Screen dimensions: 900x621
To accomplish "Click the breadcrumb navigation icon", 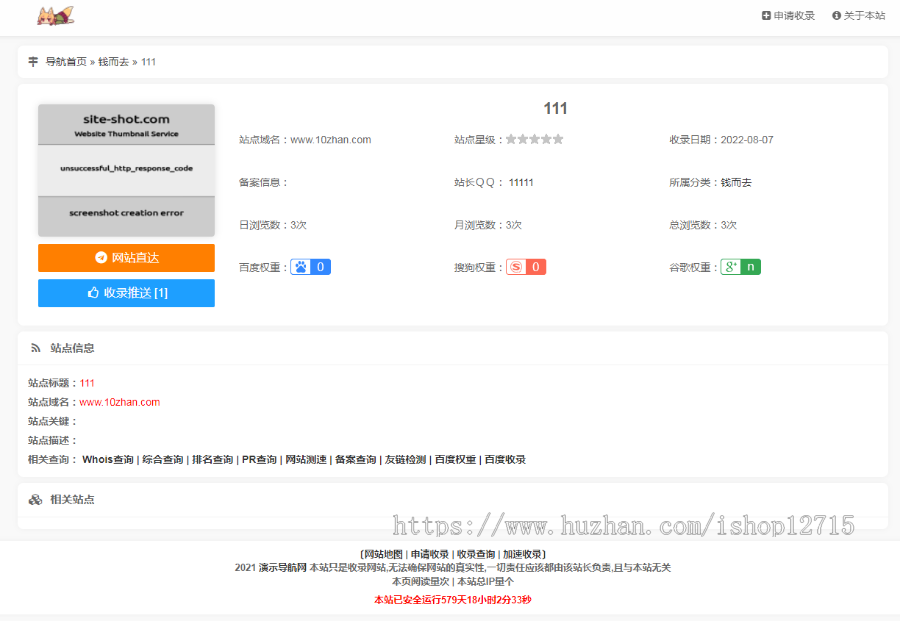I will 33,61.
